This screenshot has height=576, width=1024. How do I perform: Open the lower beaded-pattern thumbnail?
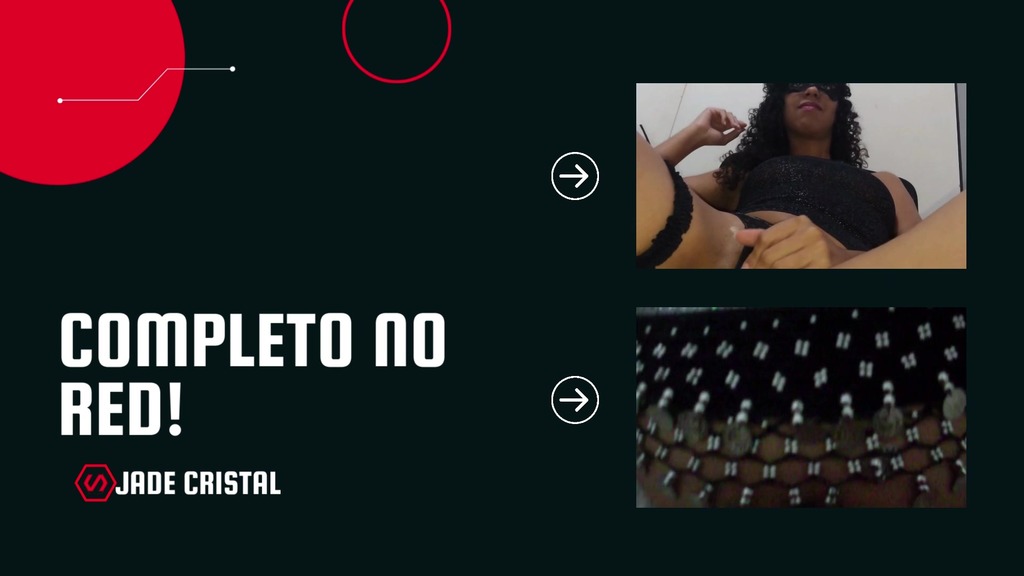pos(801,408)
